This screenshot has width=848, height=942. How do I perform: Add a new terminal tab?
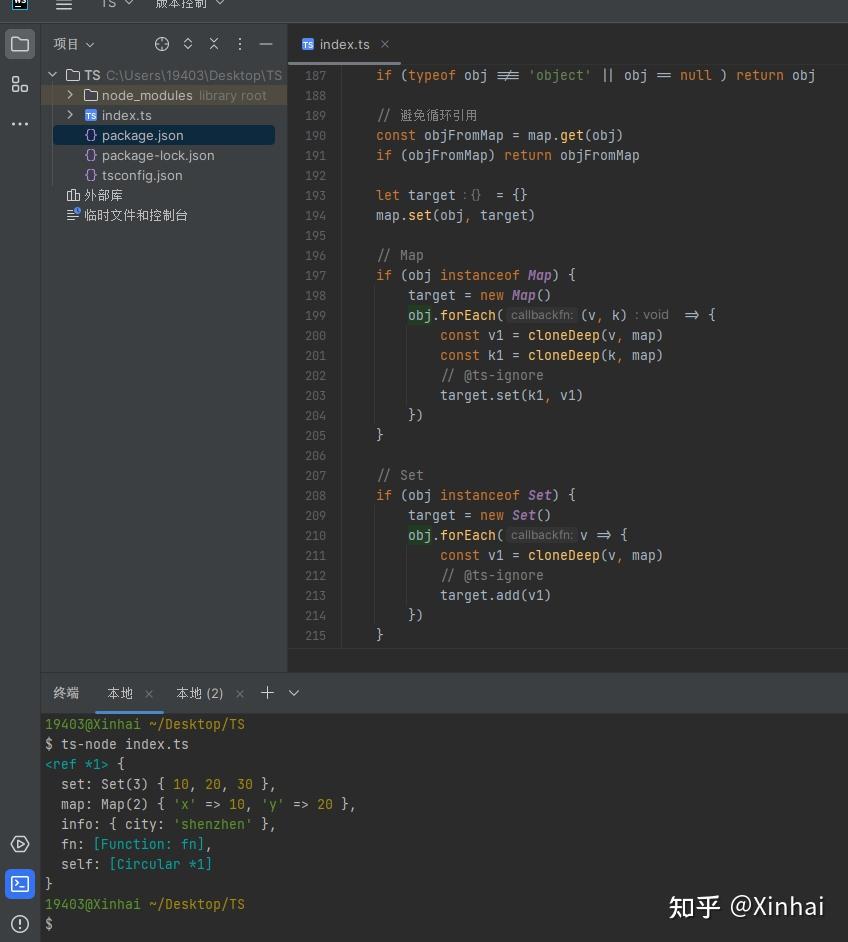[267, 693]
